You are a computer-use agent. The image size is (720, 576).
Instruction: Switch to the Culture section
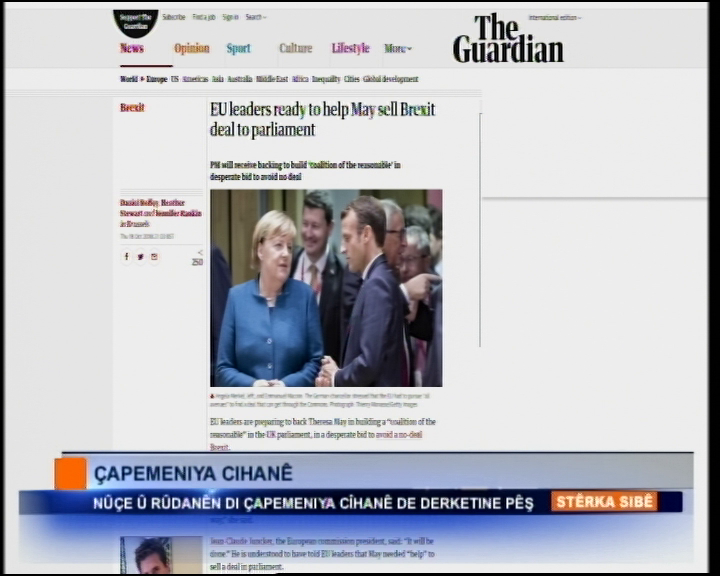[296, 48]
